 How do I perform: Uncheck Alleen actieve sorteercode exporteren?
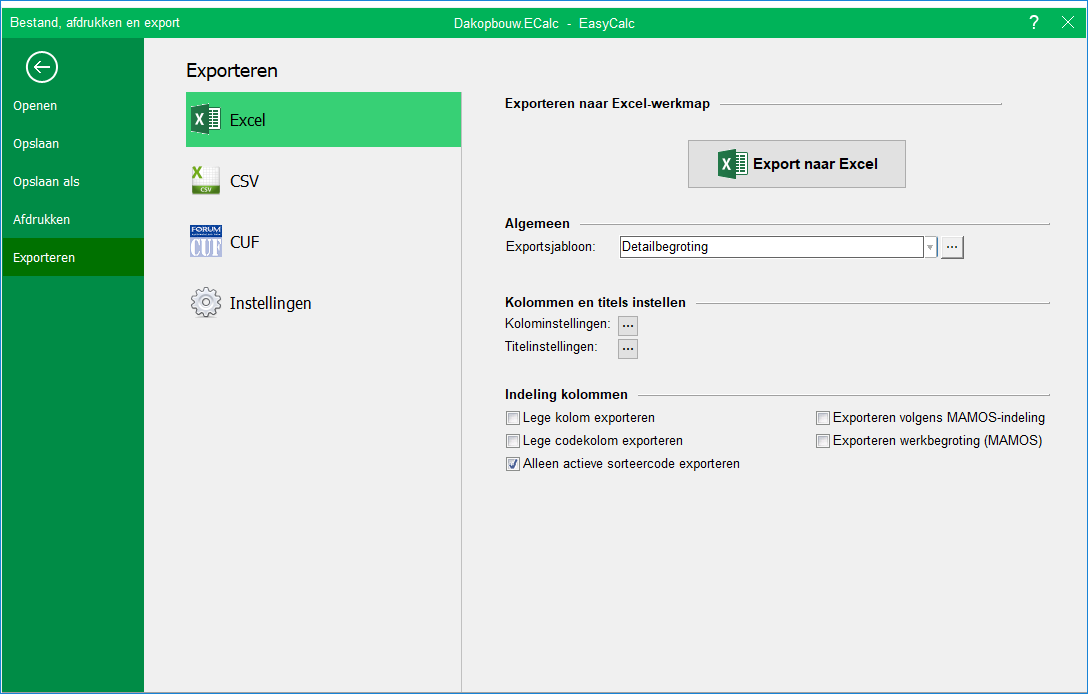513,464
